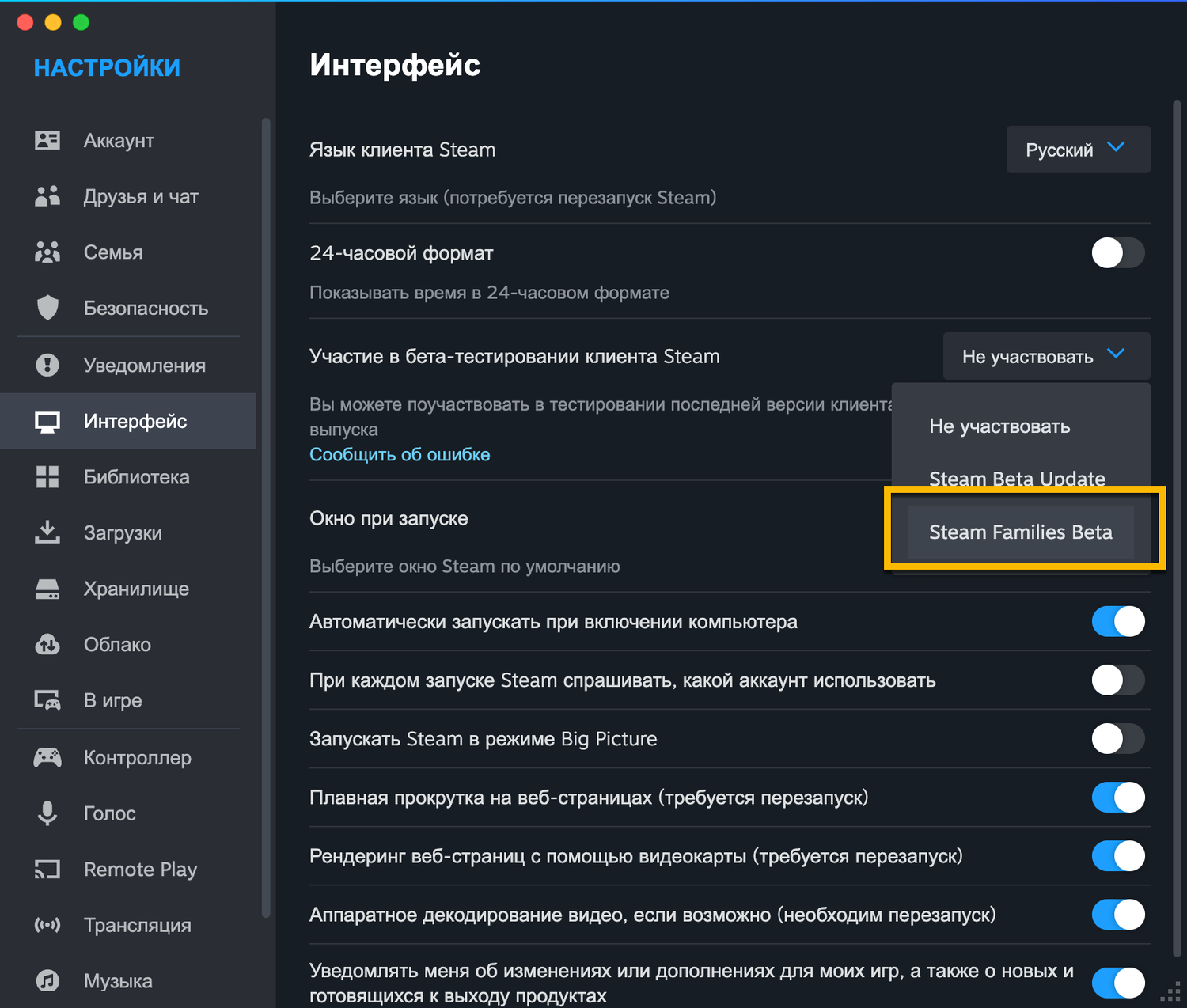The height and width of the screenshot is (1008, 1187).
Task: Enable the 24-hour format toggle
Action: [x=1117, y=253]
